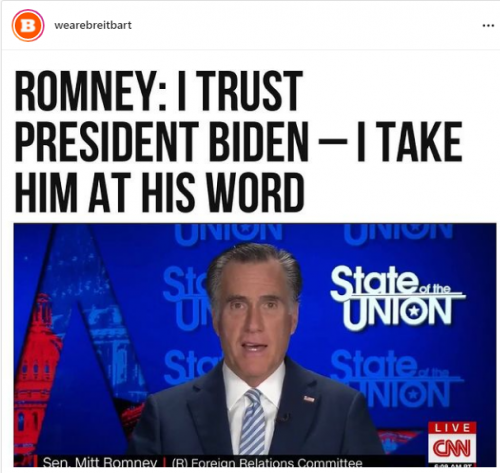
Task: Click the bright white State of the Union logo
Action: click(x=397, y=298)
